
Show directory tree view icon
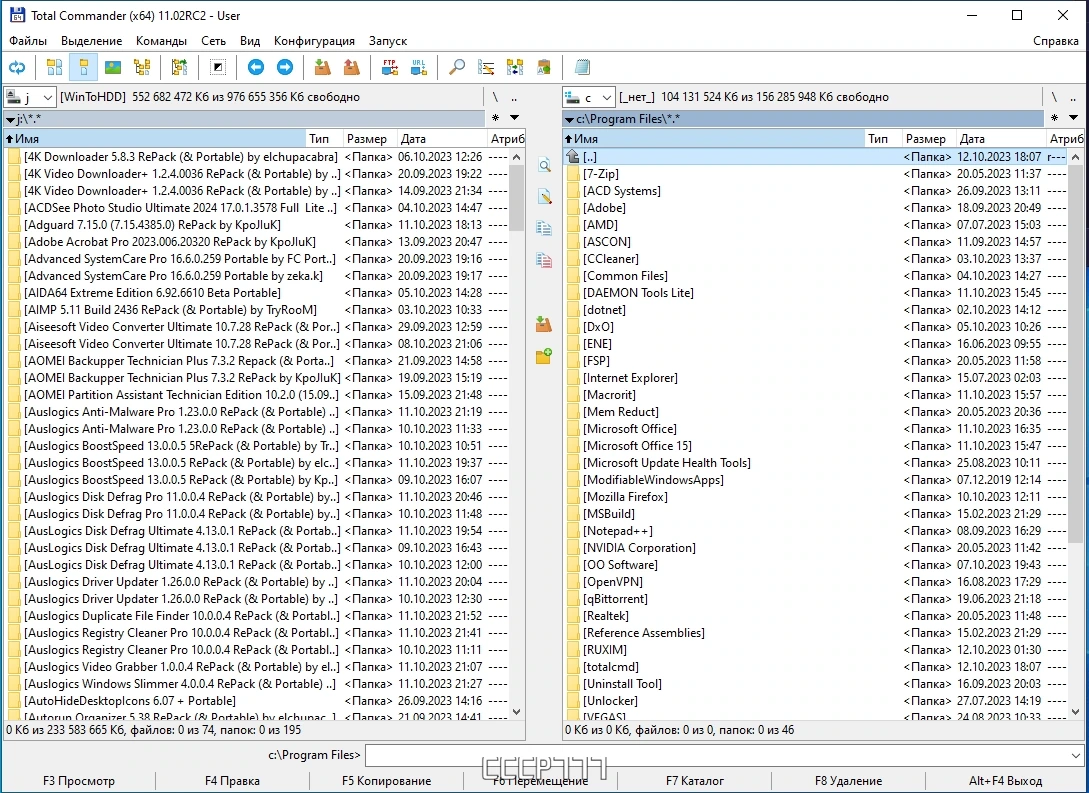(x=142, y=67)
